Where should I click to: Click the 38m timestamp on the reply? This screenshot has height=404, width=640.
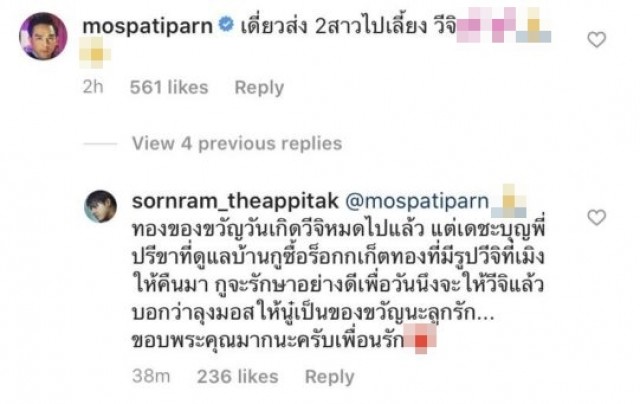[x=151, y=376]
